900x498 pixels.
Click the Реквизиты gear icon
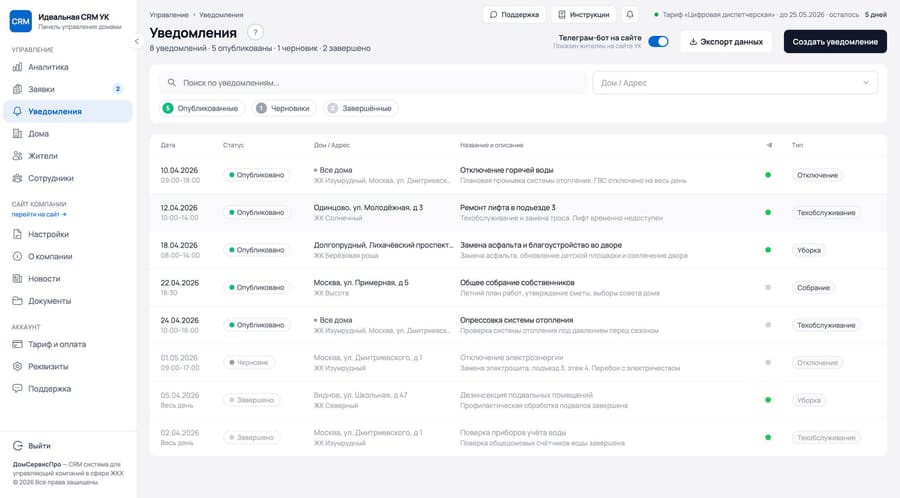17,367
